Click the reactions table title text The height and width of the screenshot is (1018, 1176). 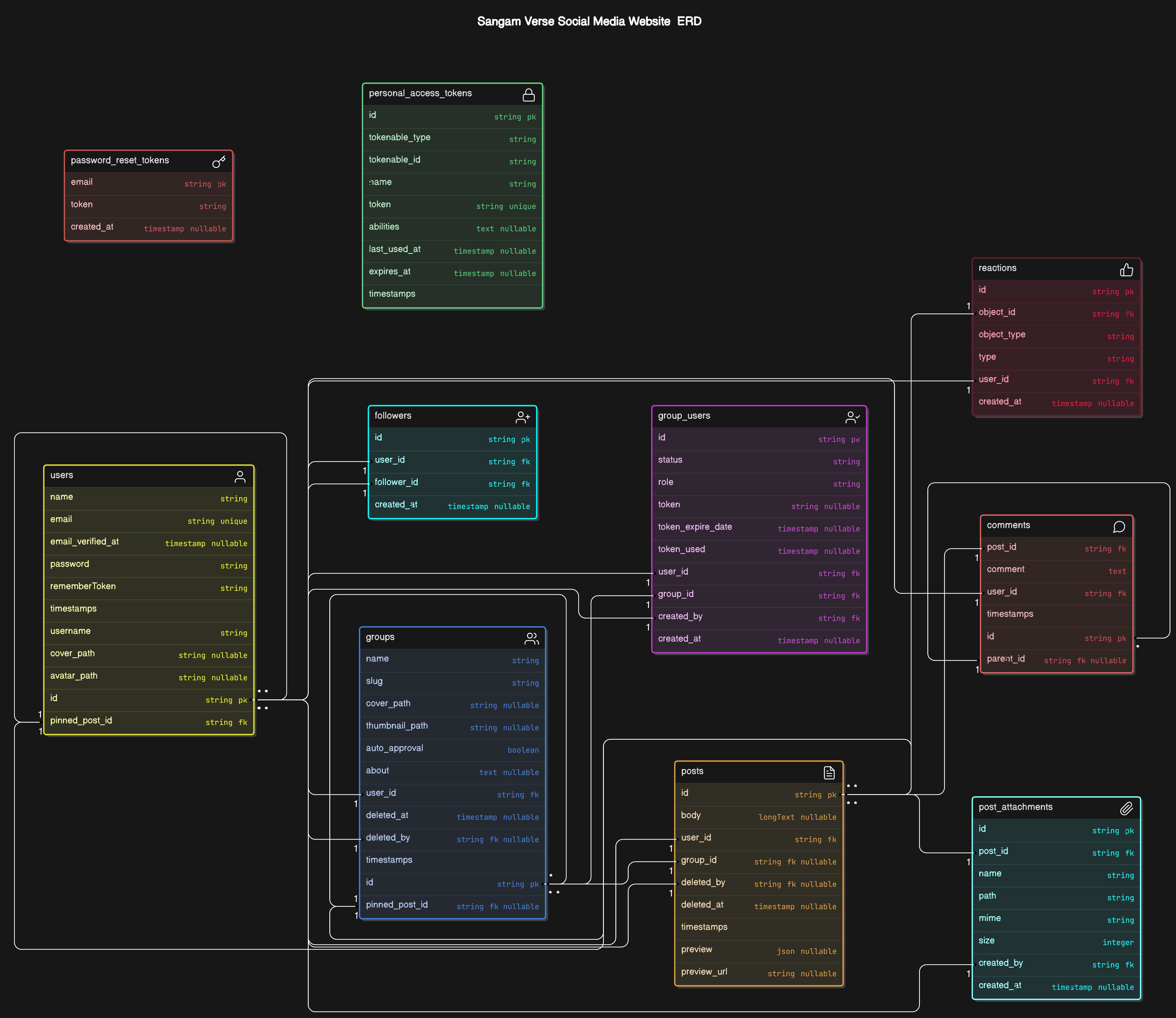click(998, 268)
